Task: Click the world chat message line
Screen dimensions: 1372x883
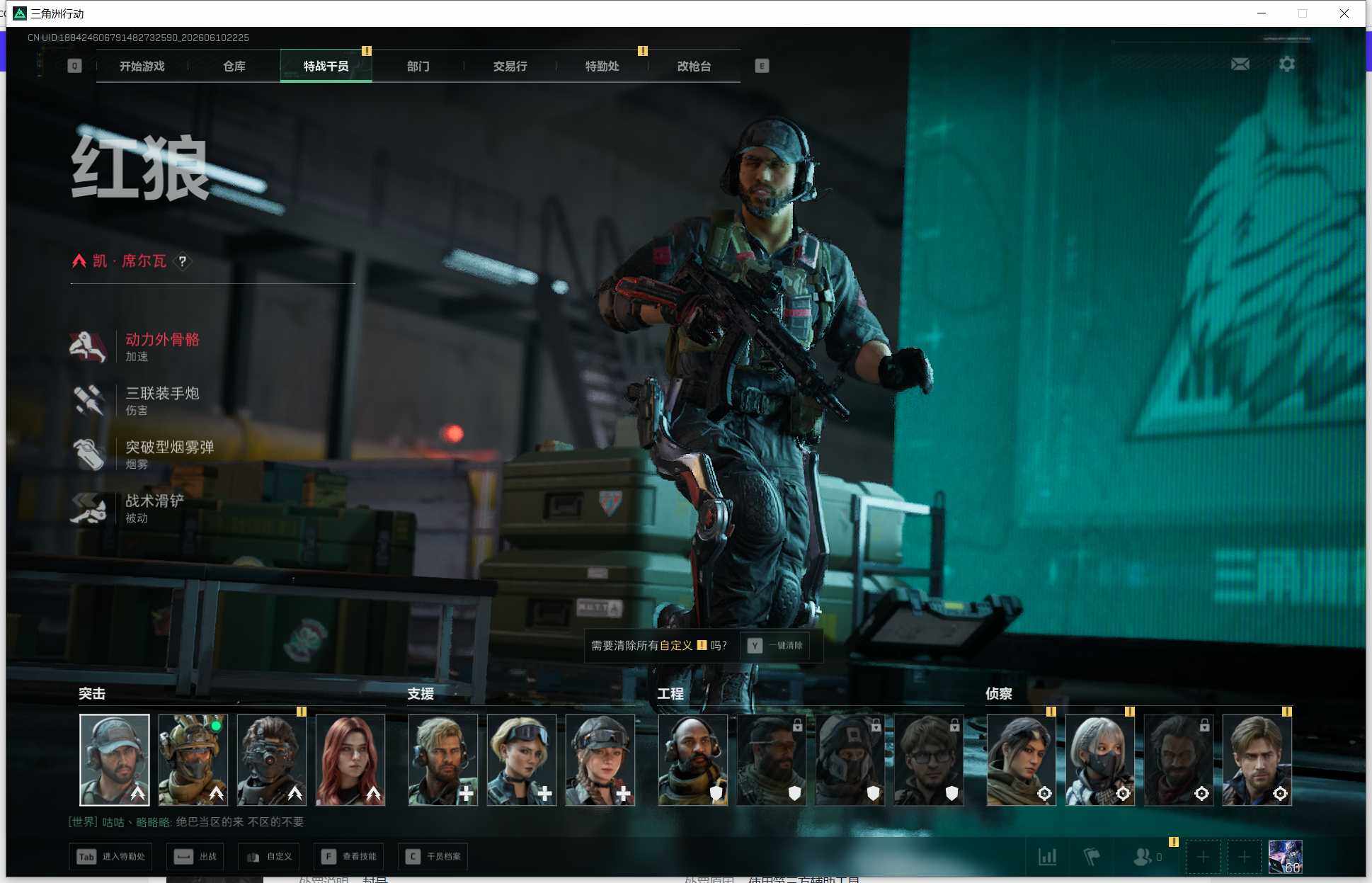Action: click(x=186, y=822)
